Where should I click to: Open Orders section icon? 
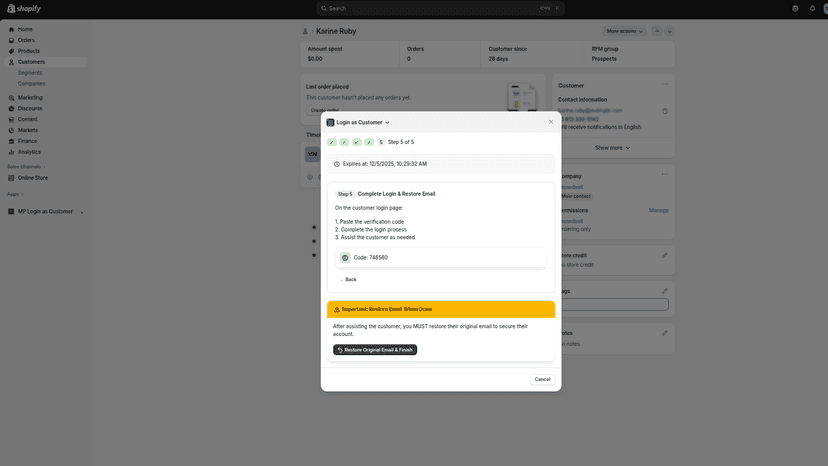[11, 40]
